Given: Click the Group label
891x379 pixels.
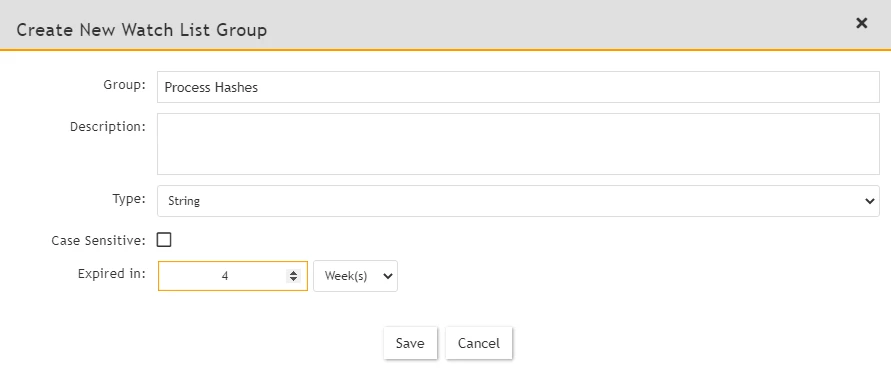Looking at the screenshot, I should pyautogui.click(x=124, y=85).
